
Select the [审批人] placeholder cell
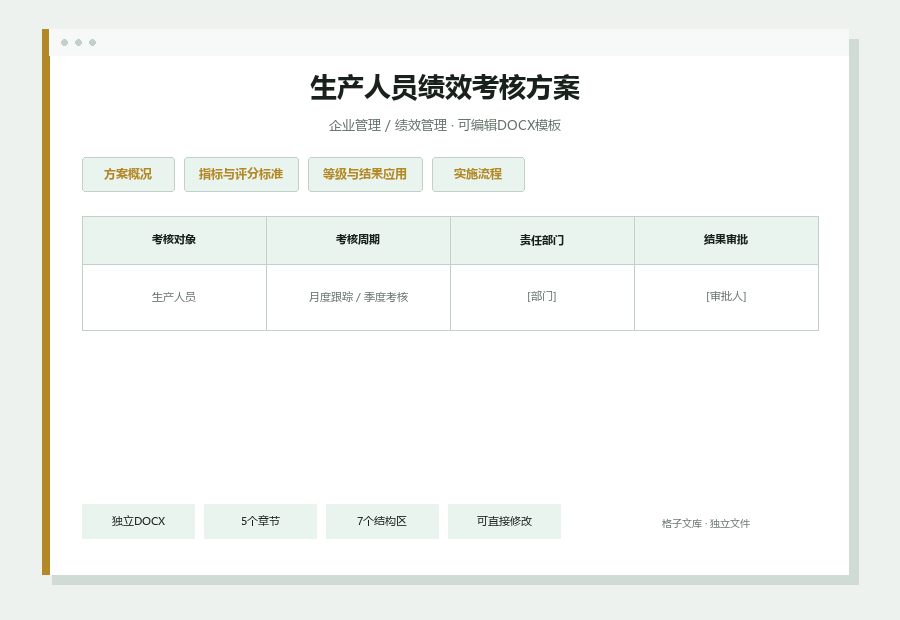click(x=726, y=297)
